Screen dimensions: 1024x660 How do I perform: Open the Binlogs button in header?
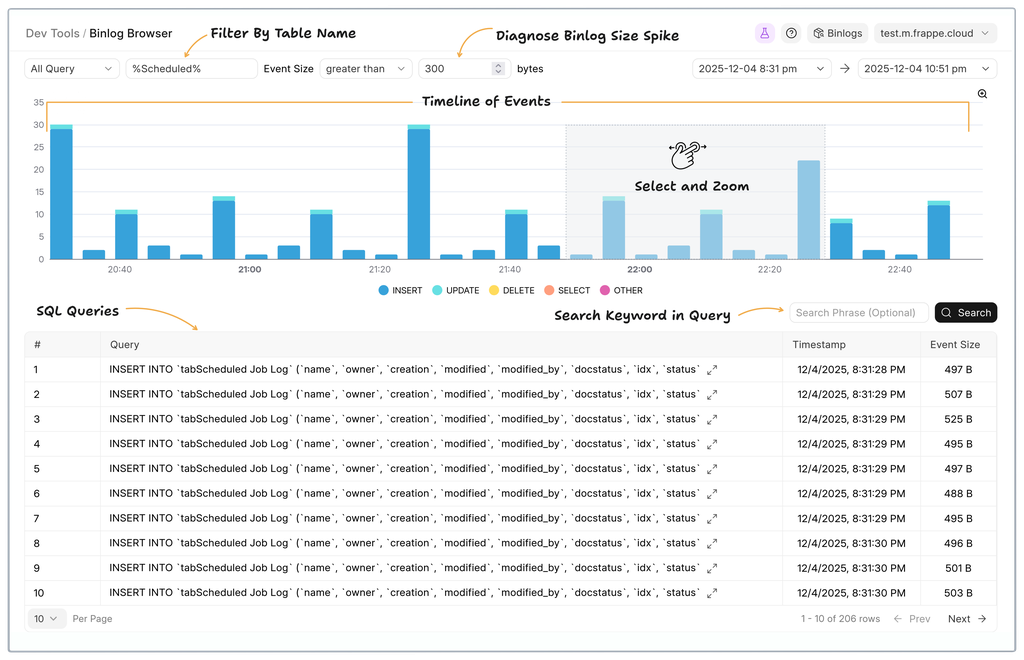click(837, 33)
